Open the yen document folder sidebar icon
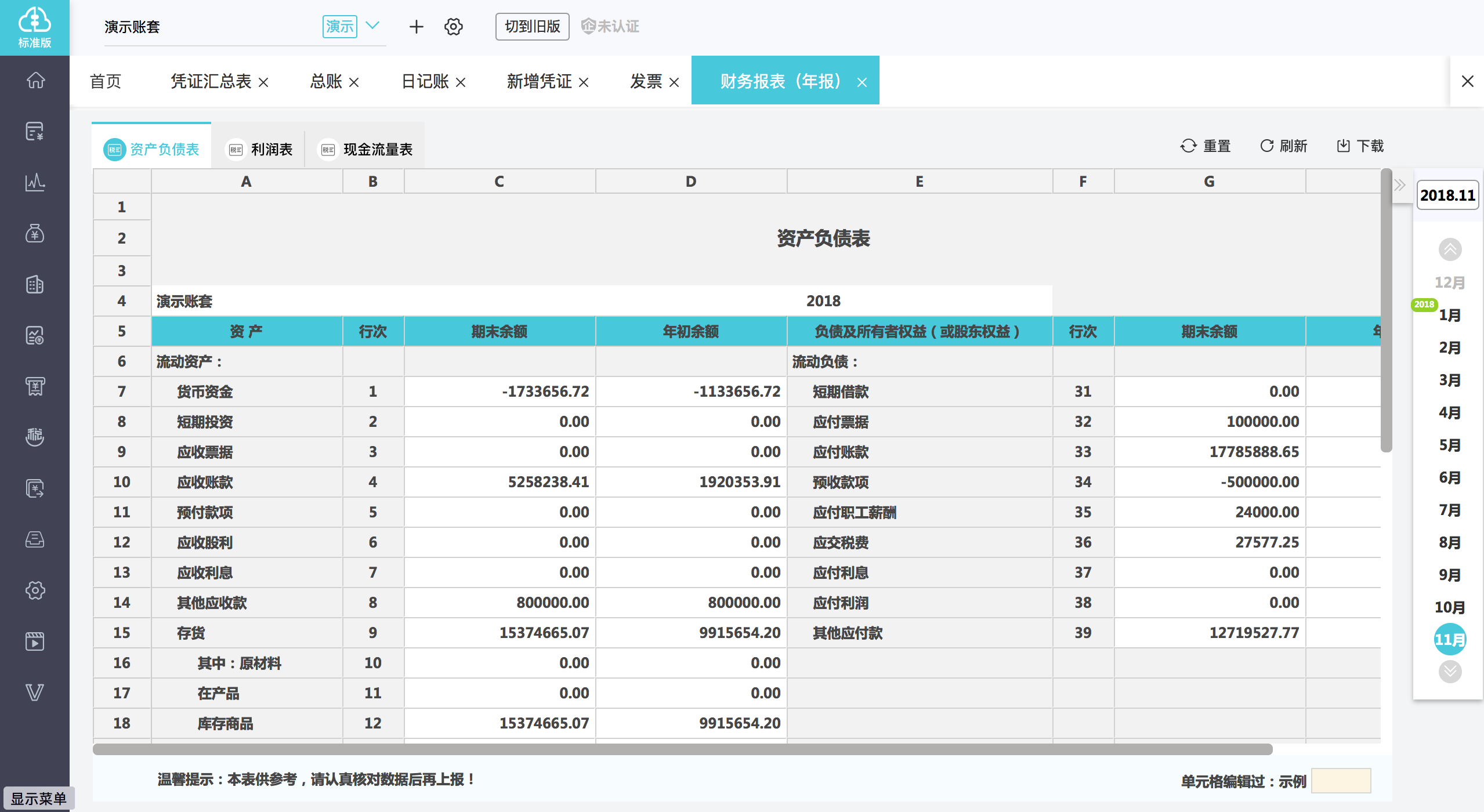The height and width of the screenshot is (812, 1484). 35,488
